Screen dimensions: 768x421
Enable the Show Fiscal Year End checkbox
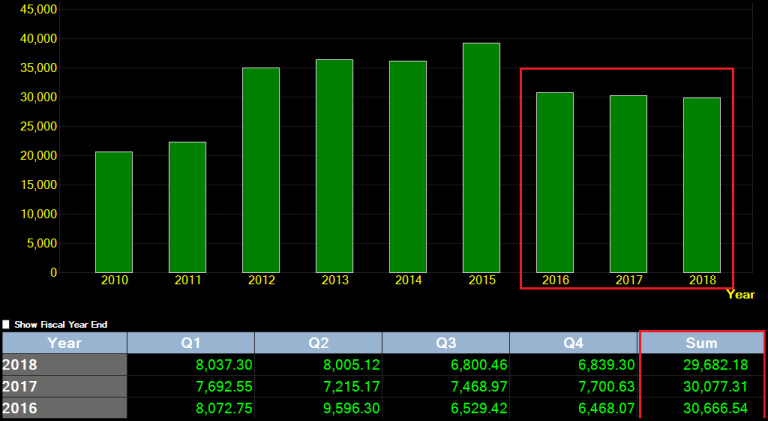click(x=6, y=325)
